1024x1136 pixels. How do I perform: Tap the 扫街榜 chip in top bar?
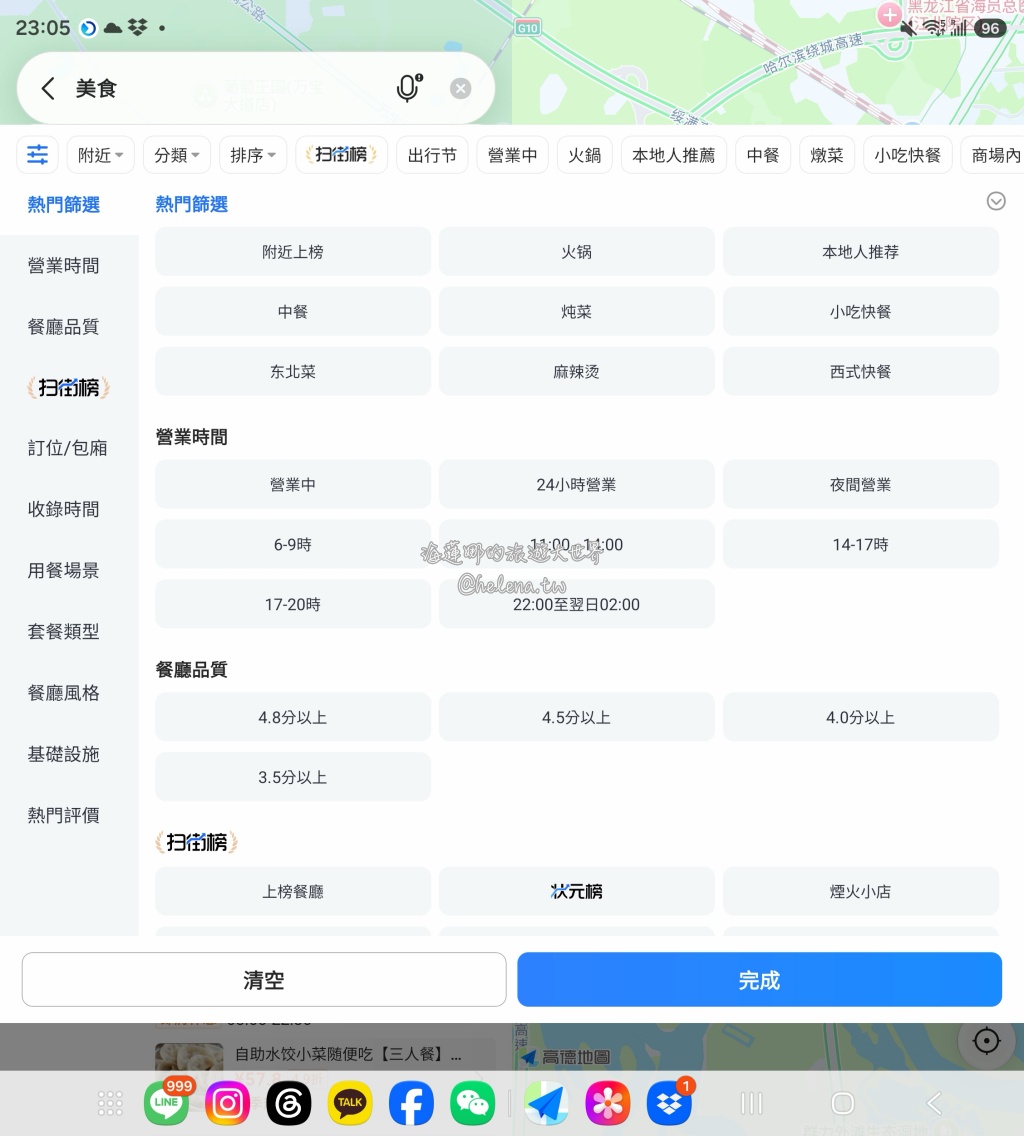coord(341,154)
